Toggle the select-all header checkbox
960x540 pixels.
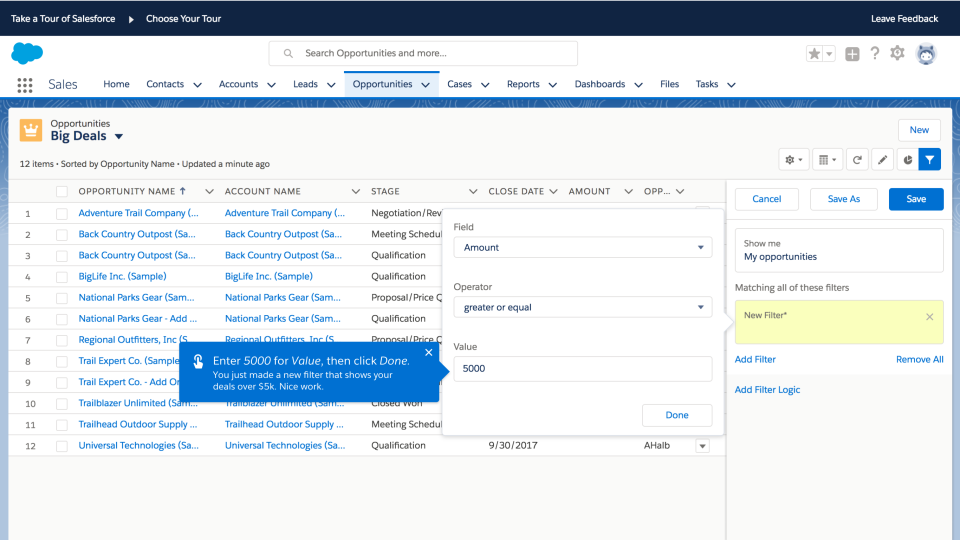[62, 192]
